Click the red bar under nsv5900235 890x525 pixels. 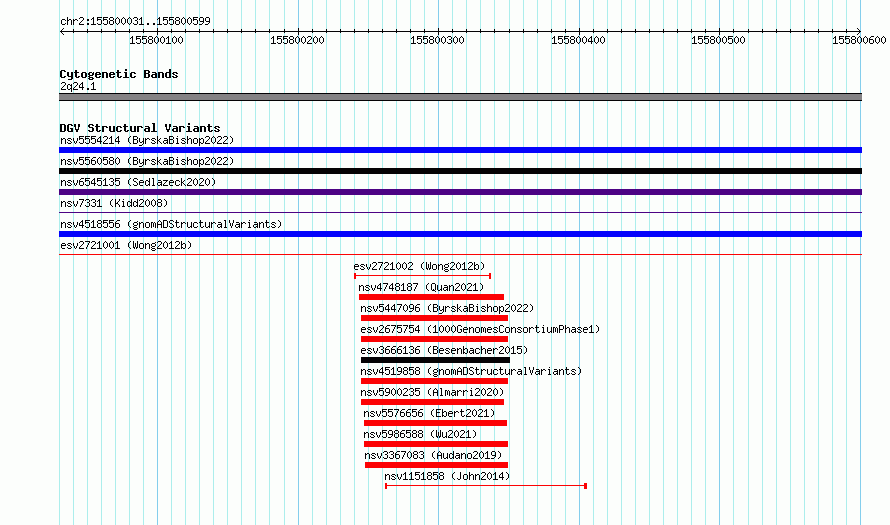433,402
